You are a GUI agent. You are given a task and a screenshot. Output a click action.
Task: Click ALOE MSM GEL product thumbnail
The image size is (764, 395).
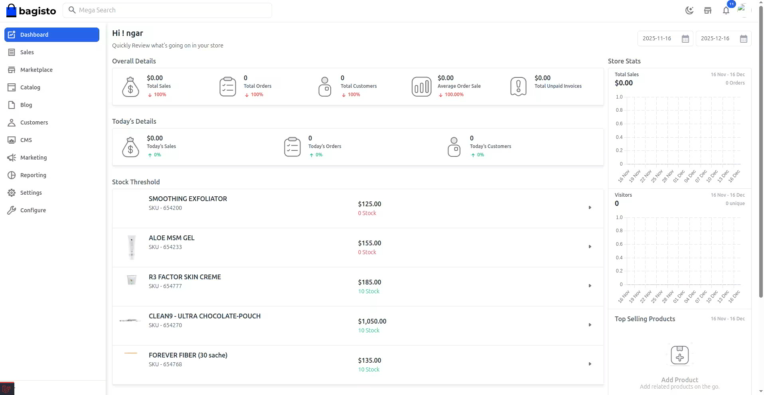point(131,247)
